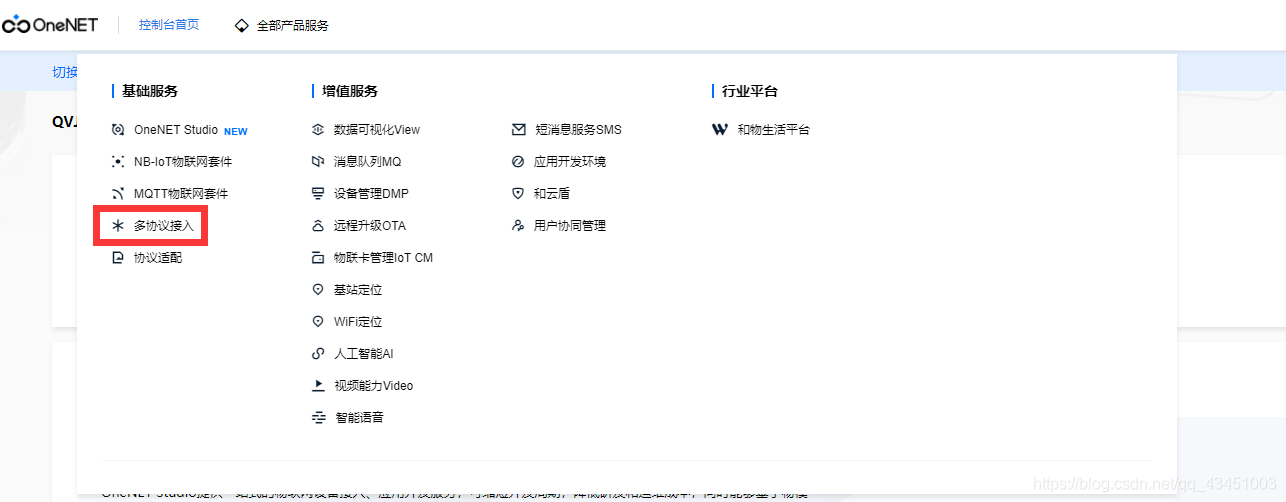Open 应用开发环境
This screenshot has width=1286, height=502.
coord(570,162)
